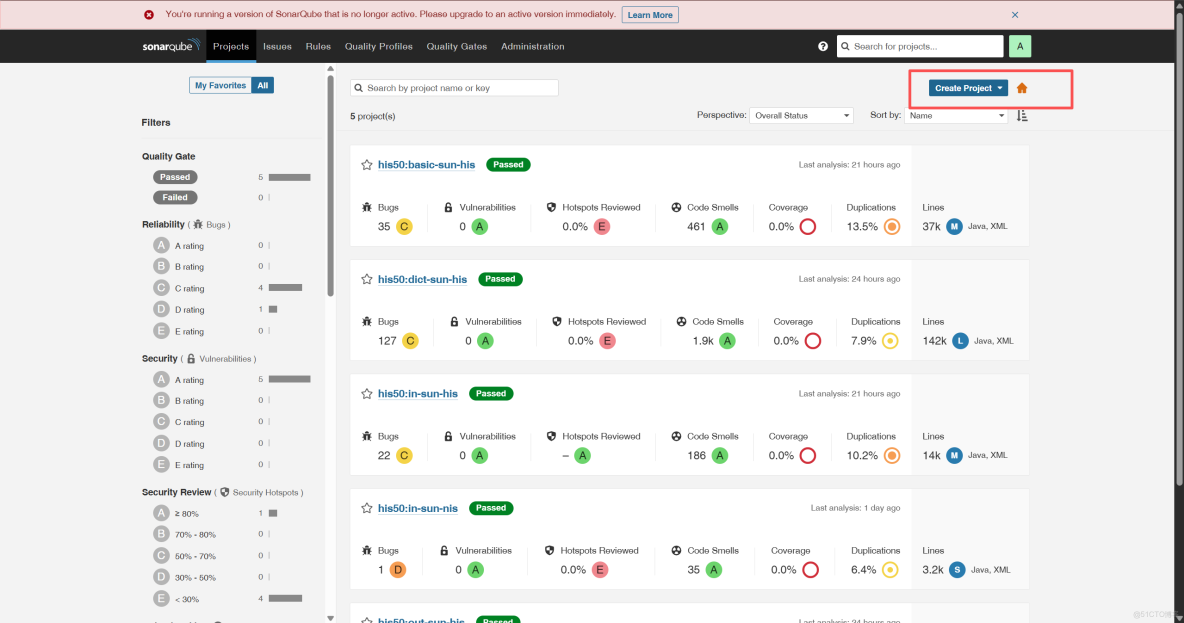Open the Perspective dropdown
The width and height of the screenshot is (1184, 623).
pyautogui.click(x=801, y=115)
